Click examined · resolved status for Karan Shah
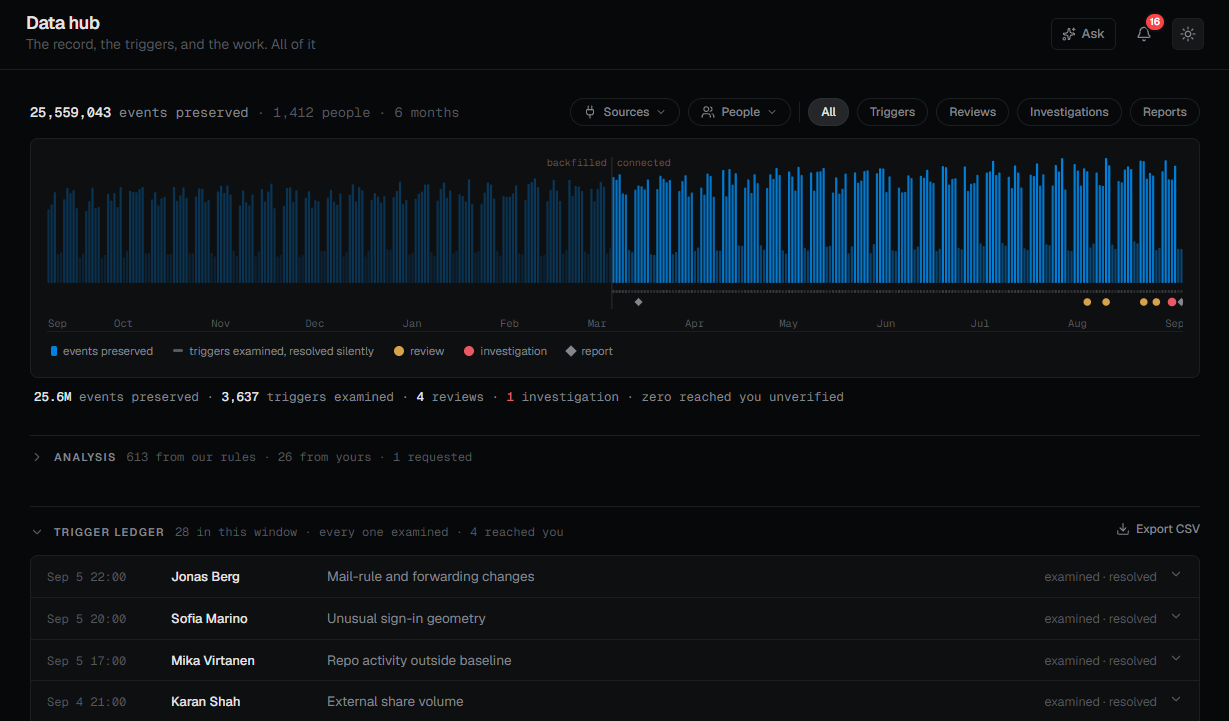This screenshot has width=1229, height=721. [1100, 702]
